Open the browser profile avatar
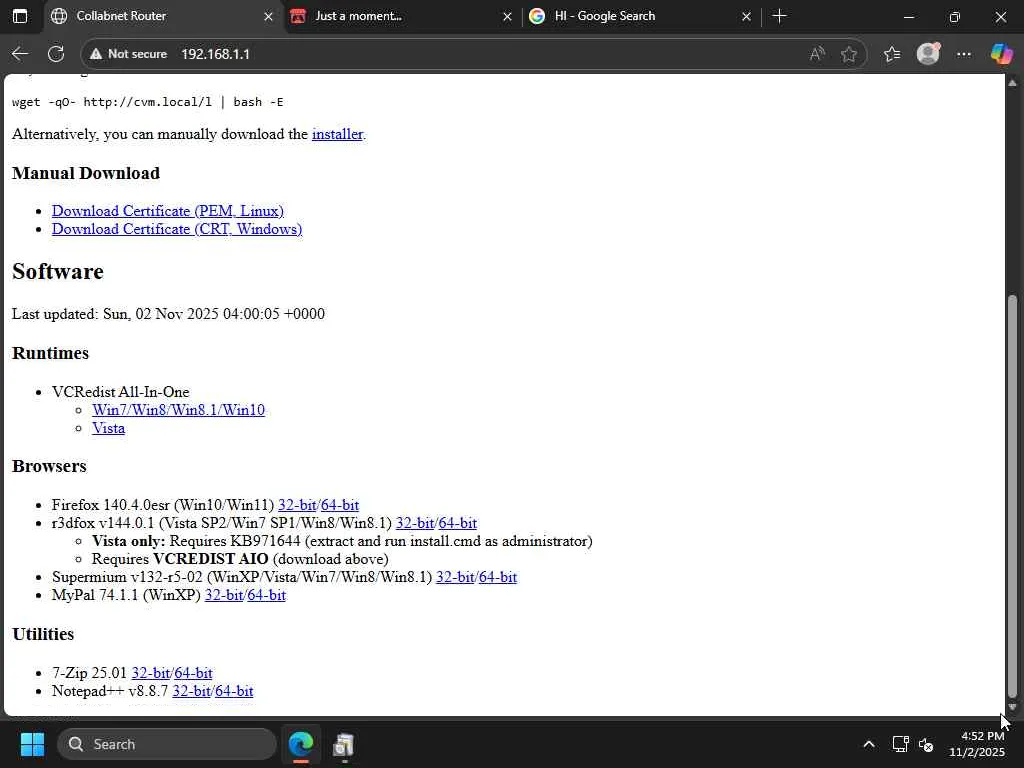 928,54
